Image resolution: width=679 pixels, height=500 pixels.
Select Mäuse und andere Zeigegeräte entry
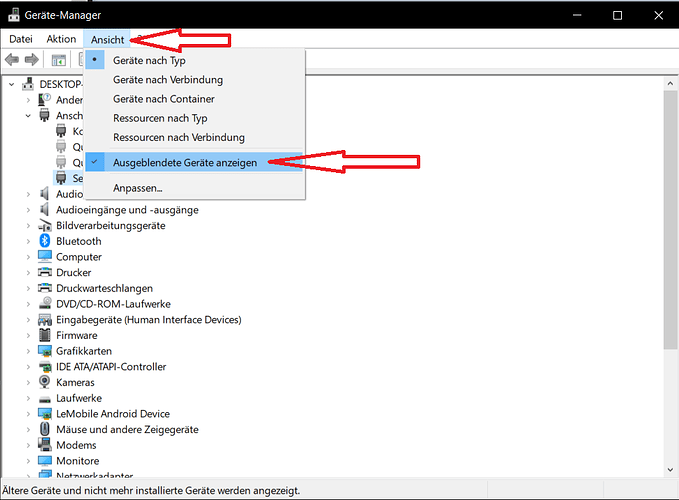(127, 429)
